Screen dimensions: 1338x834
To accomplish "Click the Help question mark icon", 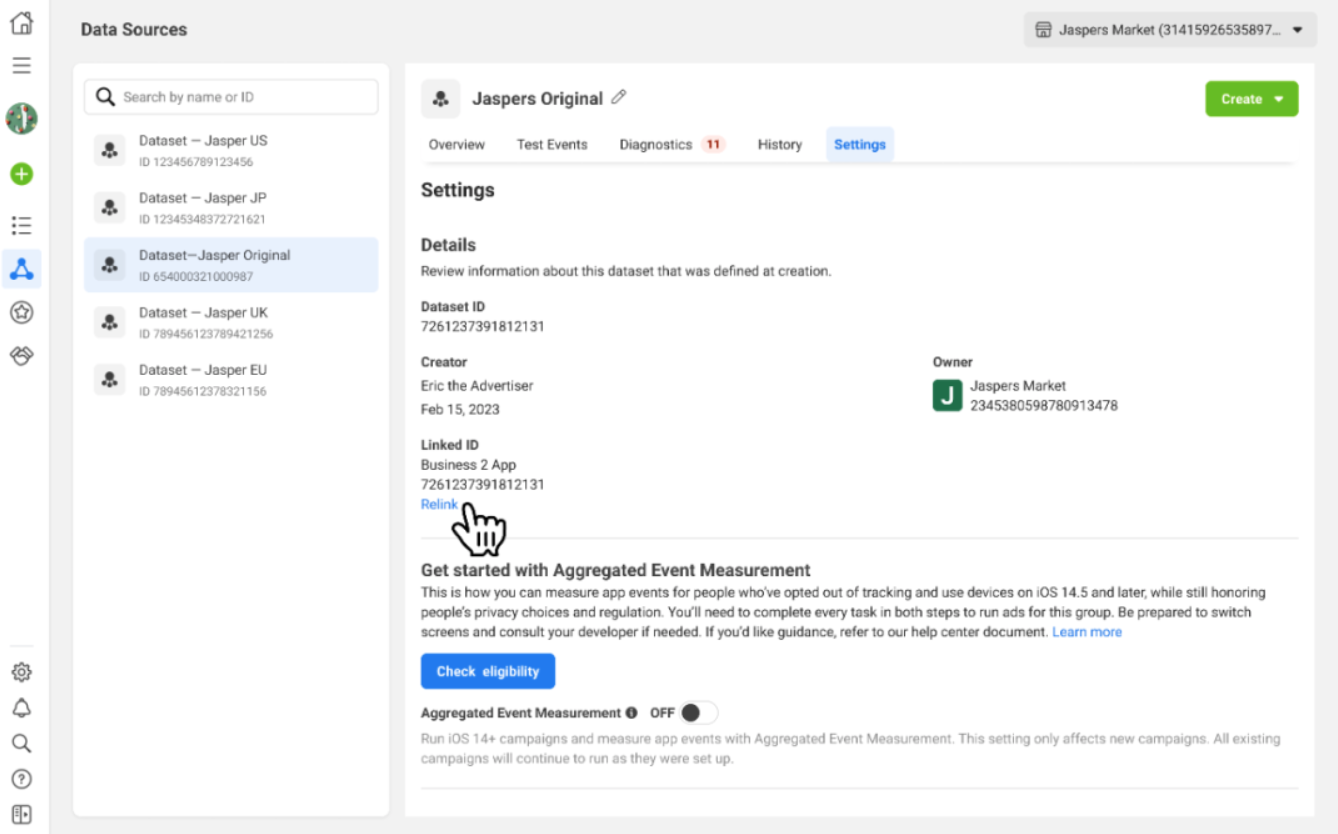I will (x=21, y=779).
